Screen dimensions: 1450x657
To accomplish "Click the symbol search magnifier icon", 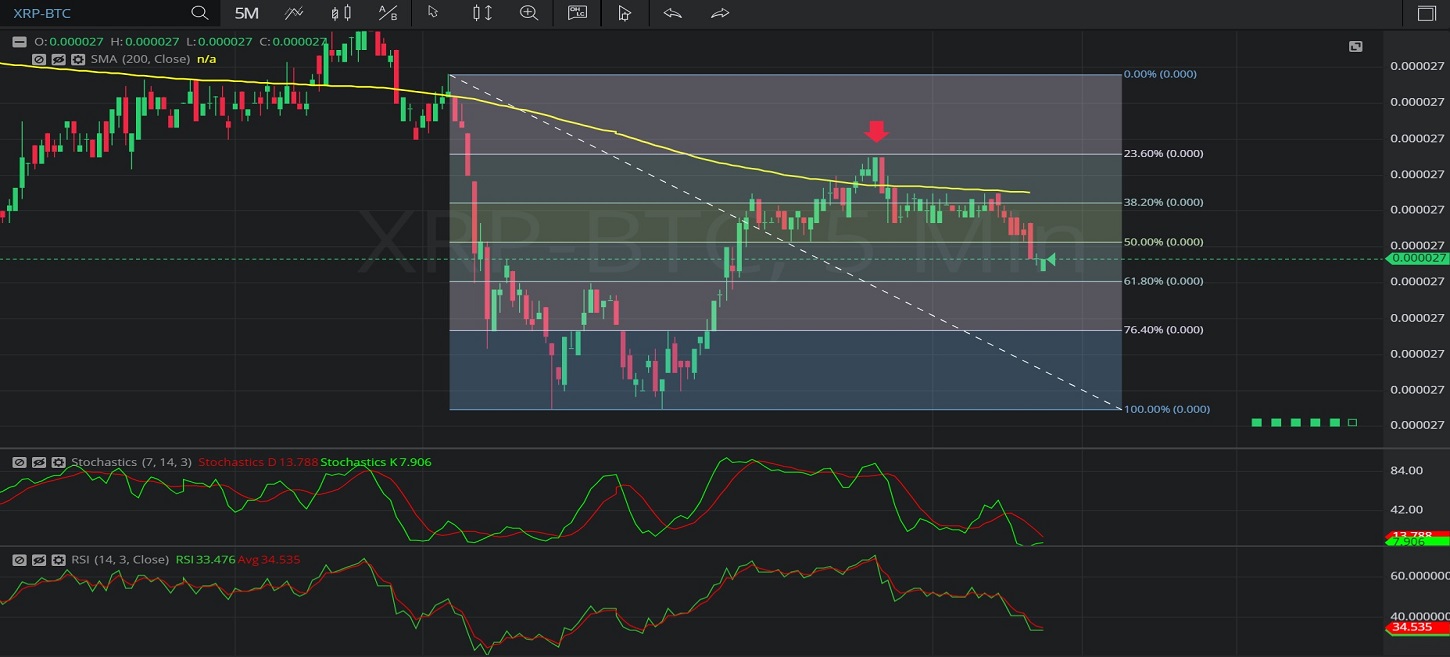I will pyautogui.click(x=200, y=13).
